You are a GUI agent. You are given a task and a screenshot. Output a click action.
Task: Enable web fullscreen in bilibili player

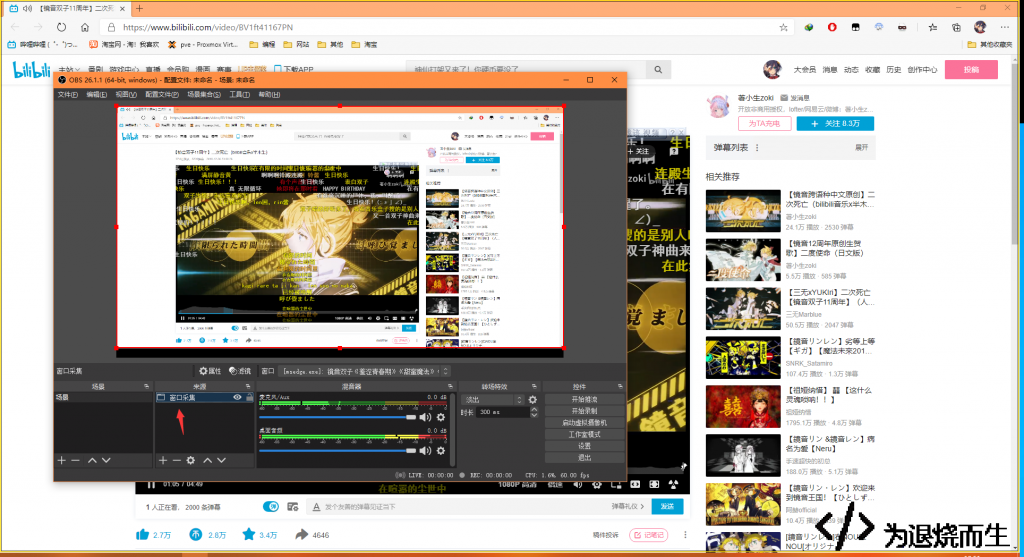click(654, 485)
